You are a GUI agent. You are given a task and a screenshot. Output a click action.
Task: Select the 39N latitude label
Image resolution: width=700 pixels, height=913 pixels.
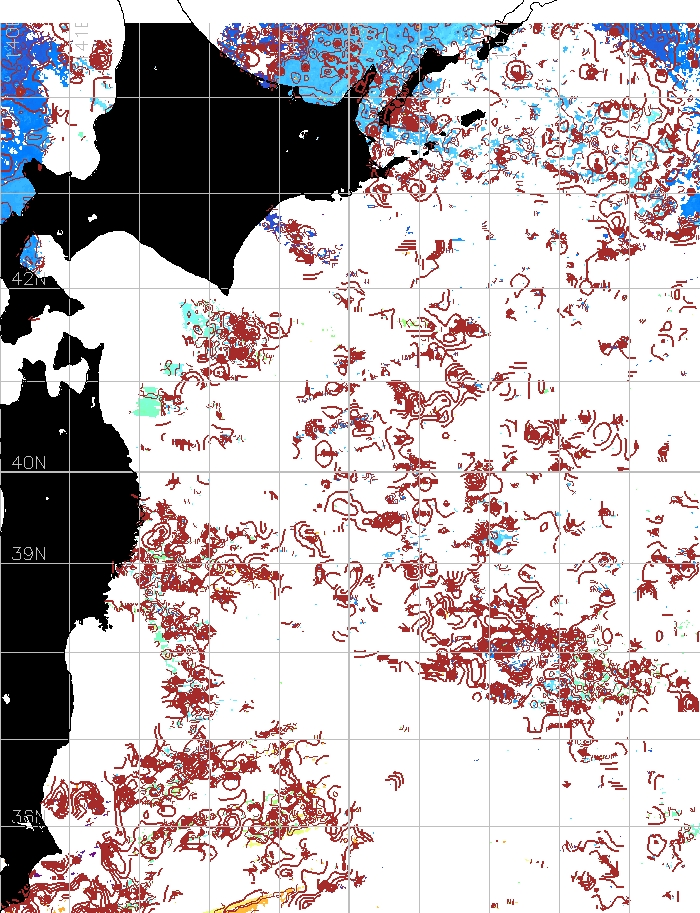click(29, 554)
